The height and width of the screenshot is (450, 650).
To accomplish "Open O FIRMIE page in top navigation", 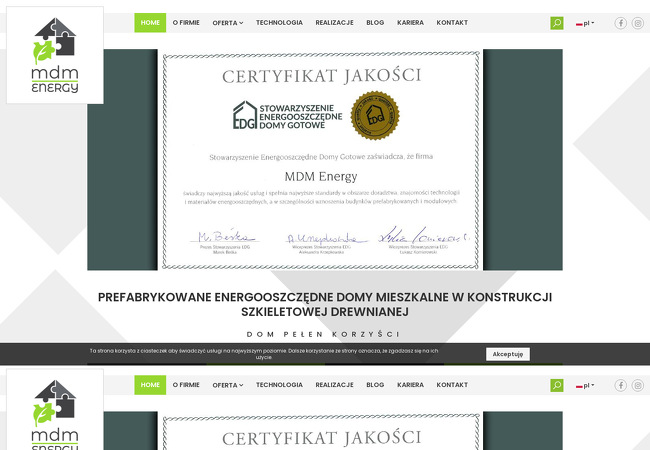I will tap(186, 23).
